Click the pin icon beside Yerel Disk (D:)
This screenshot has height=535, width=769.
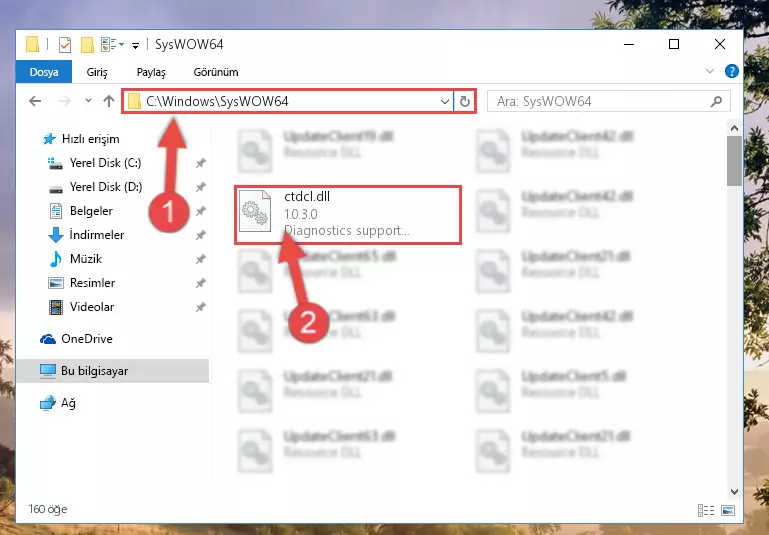pyautogui.click(x=201, y=187)
